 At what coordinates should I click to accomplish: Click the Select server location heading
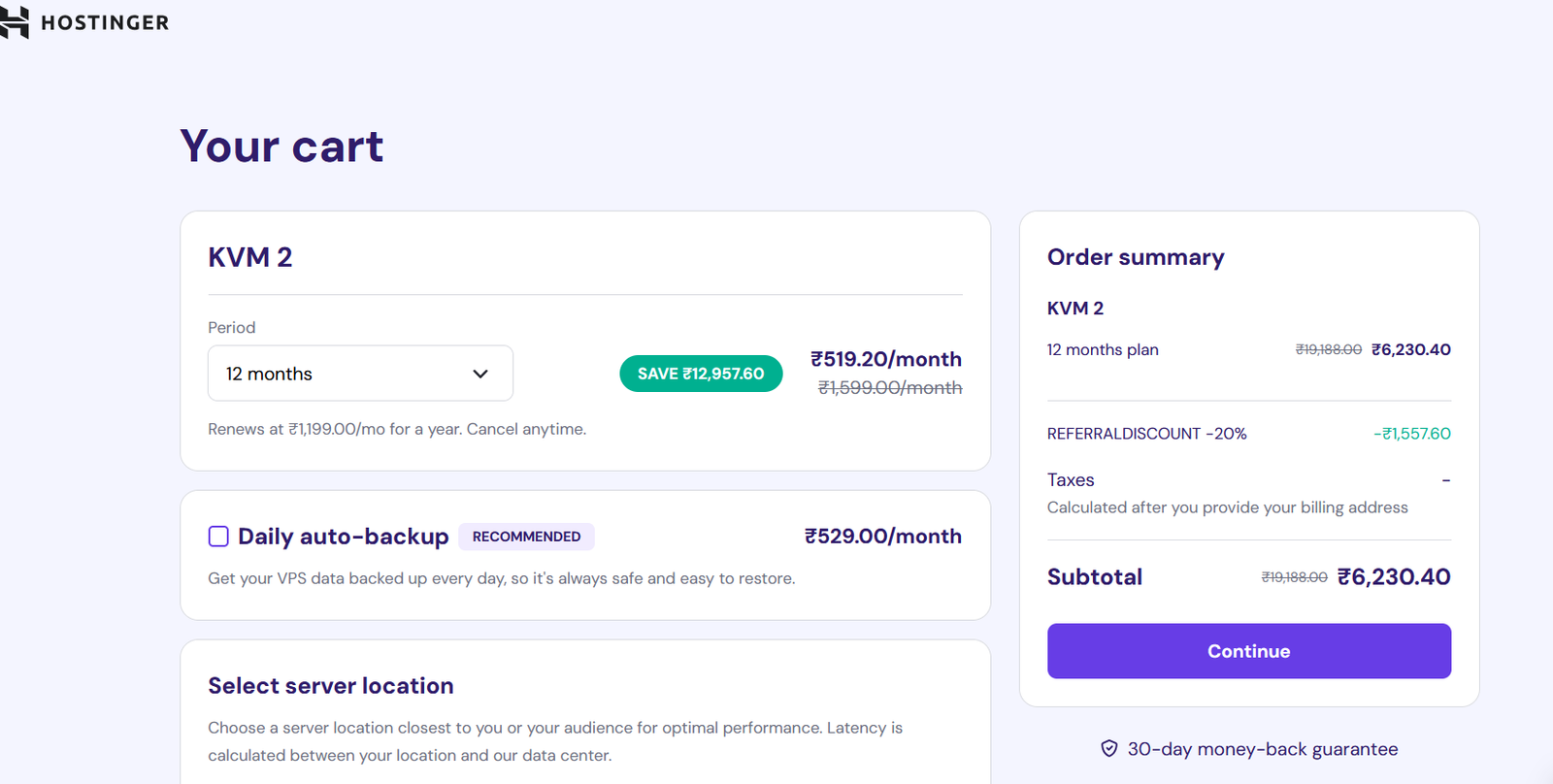click(x=330, y=686)
